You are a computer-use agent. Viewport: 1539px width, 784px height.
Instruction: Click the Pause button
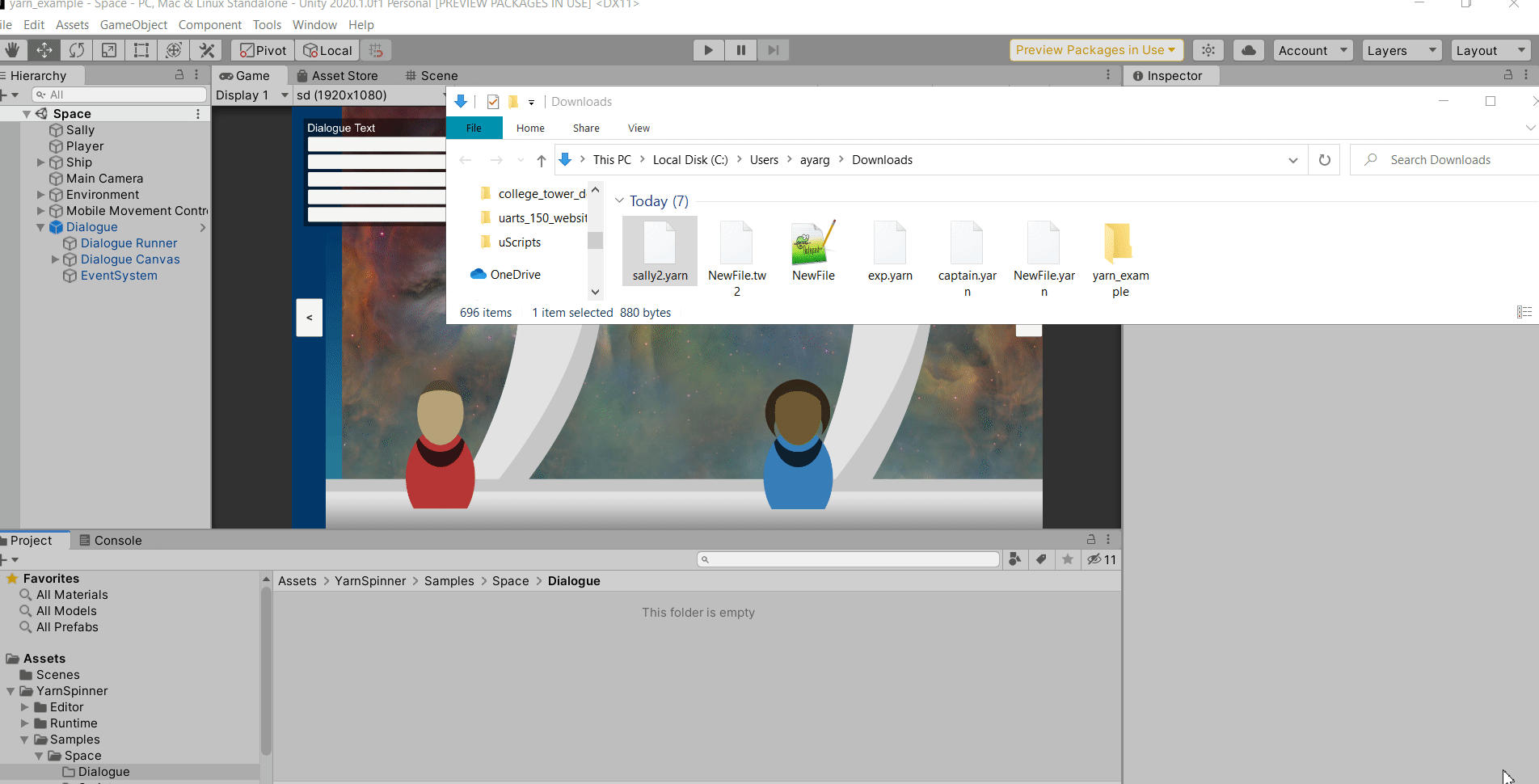[x=740, y=50]
